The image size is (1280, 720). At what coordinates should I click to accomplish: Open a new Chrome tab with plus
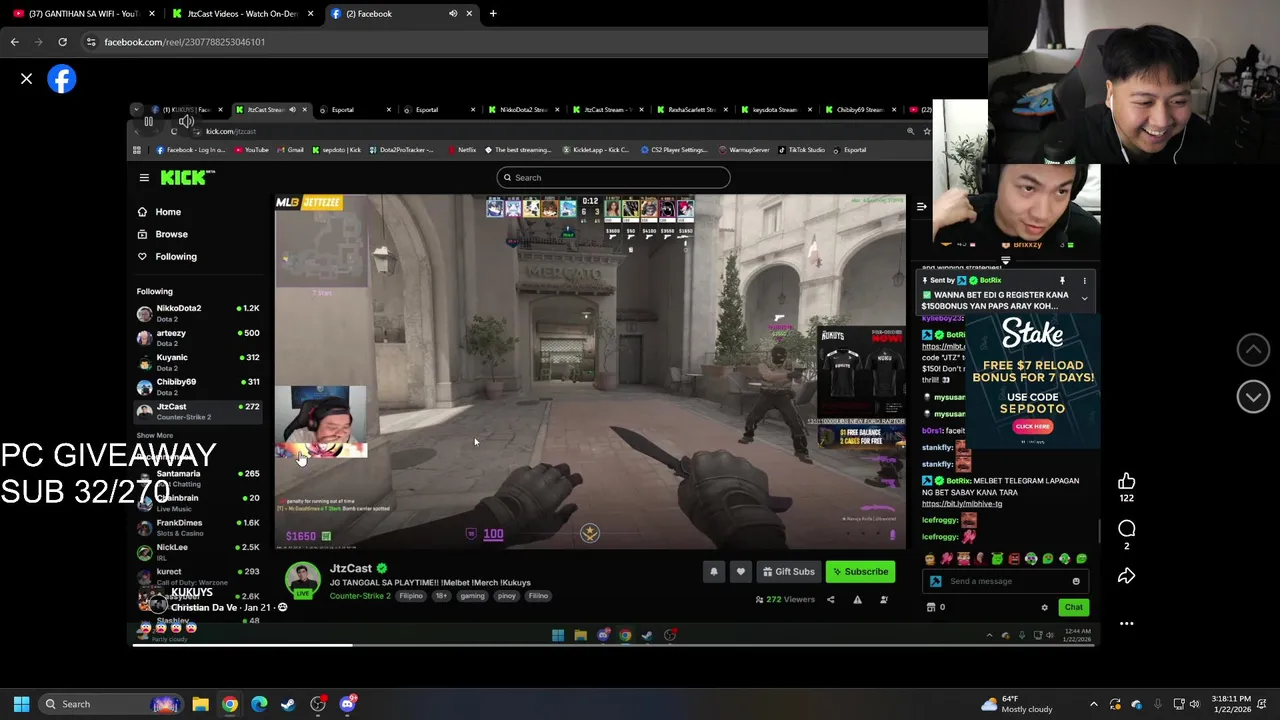(493, 14)
